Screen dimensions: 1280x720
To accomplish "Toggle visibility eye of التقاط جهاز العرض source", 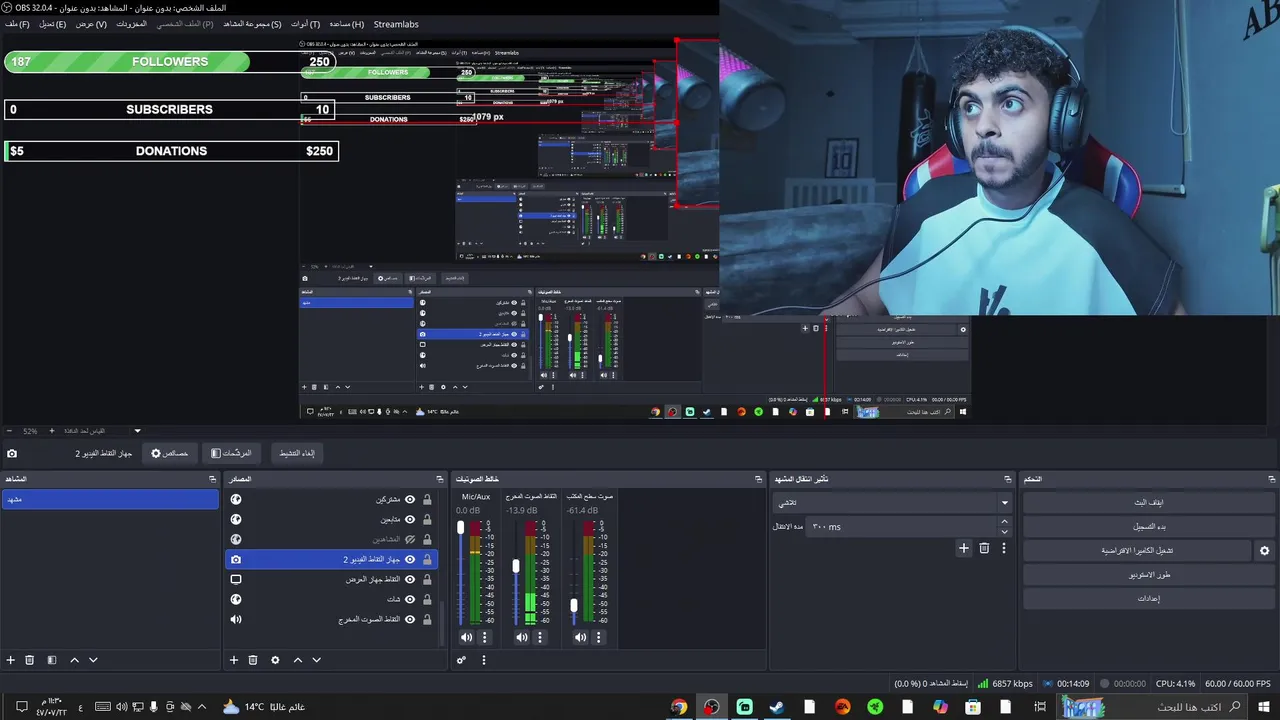I will click(410, 579).
